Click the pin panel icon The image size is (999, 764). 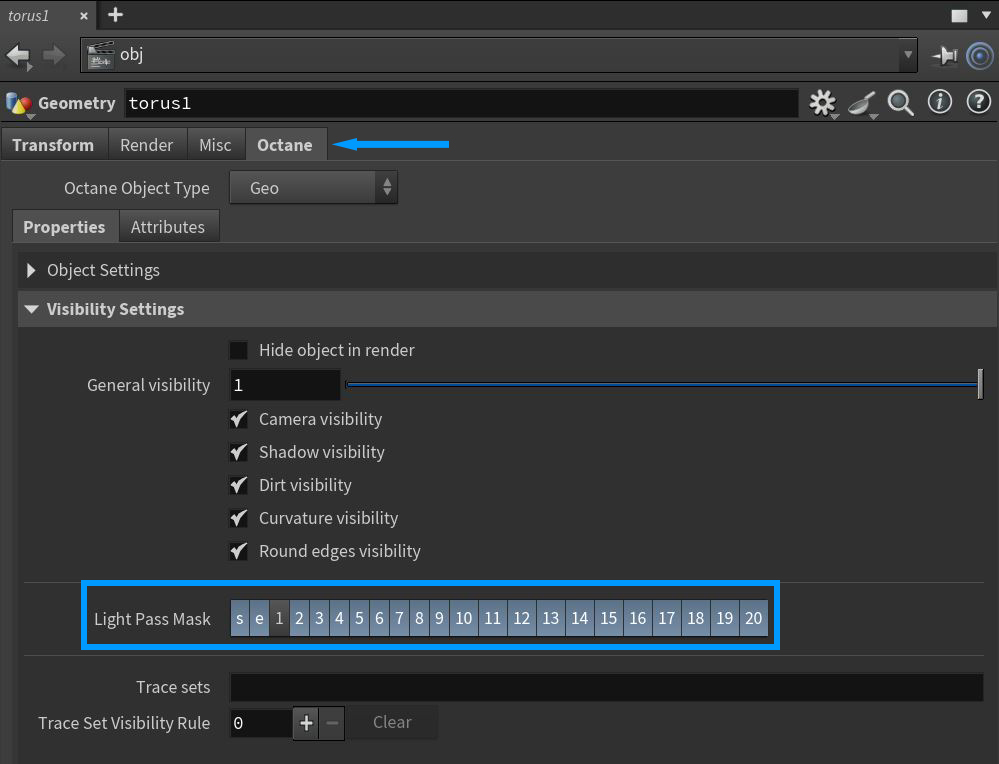tap(943, 56)
